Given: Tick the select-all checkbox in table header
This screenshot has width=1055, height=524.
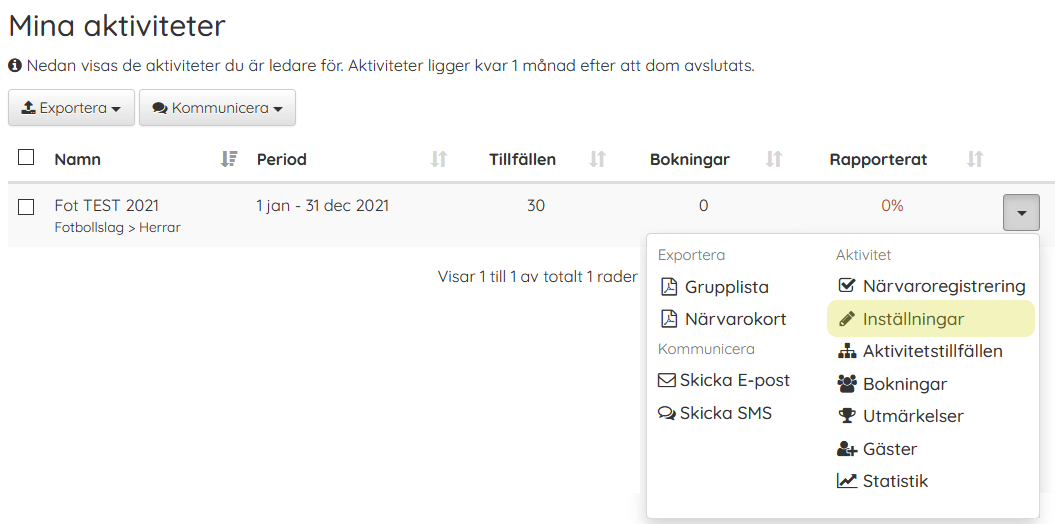Looking at the screenshot, I should pyautogui.click(x=26, y=157).
